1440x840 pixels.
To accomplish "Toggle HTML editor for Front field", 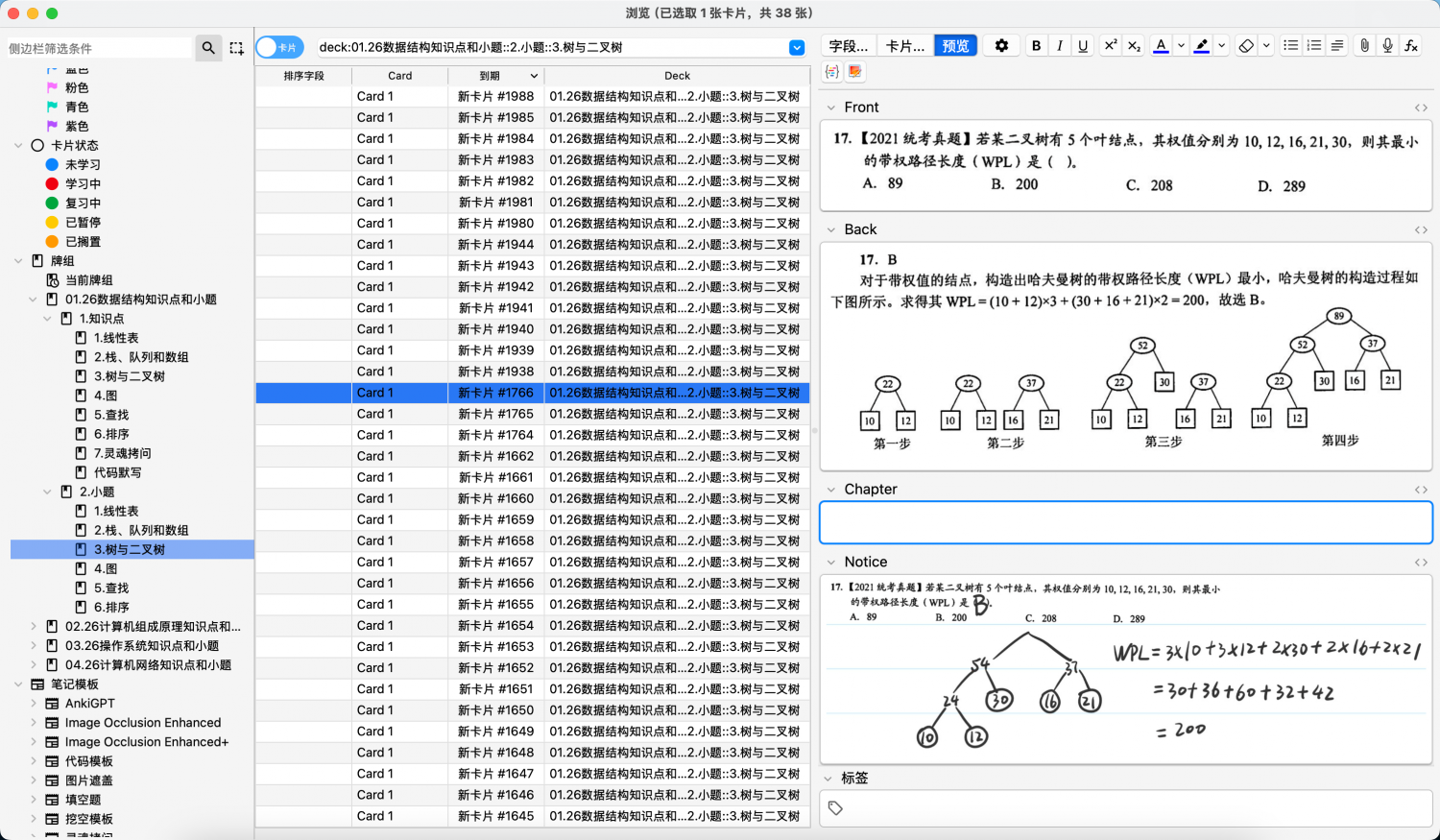I will (1421, 108).
